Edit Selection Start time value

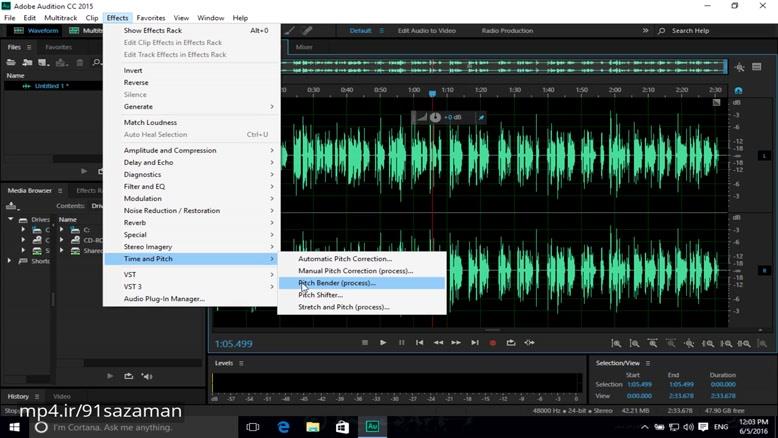(x=640, y=384)
